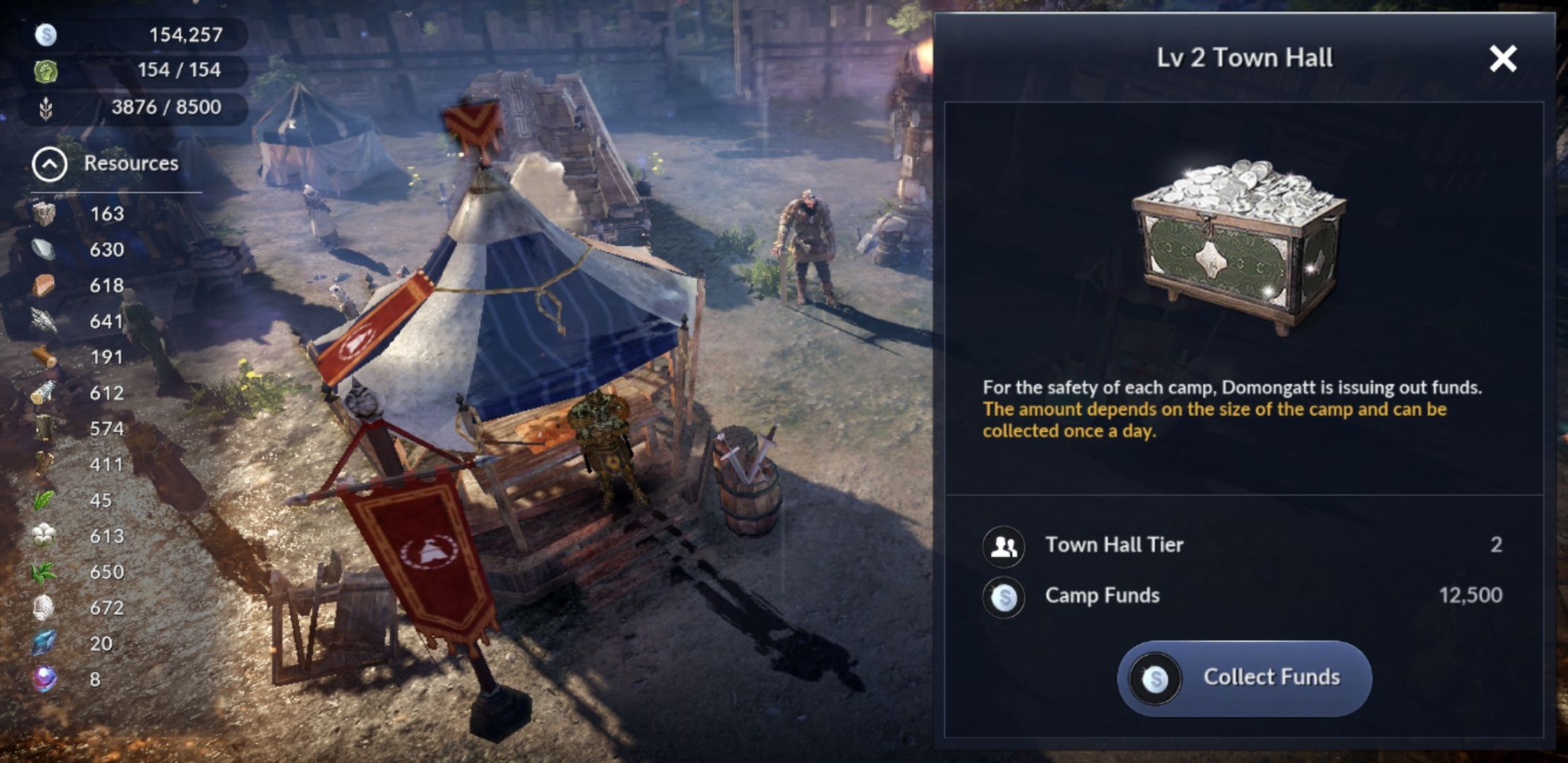Image resolution: width=1568 pixels, height=763 pixels.
Task: Click the copper ingot resource icon showing 618
Action: coord(44,285)
